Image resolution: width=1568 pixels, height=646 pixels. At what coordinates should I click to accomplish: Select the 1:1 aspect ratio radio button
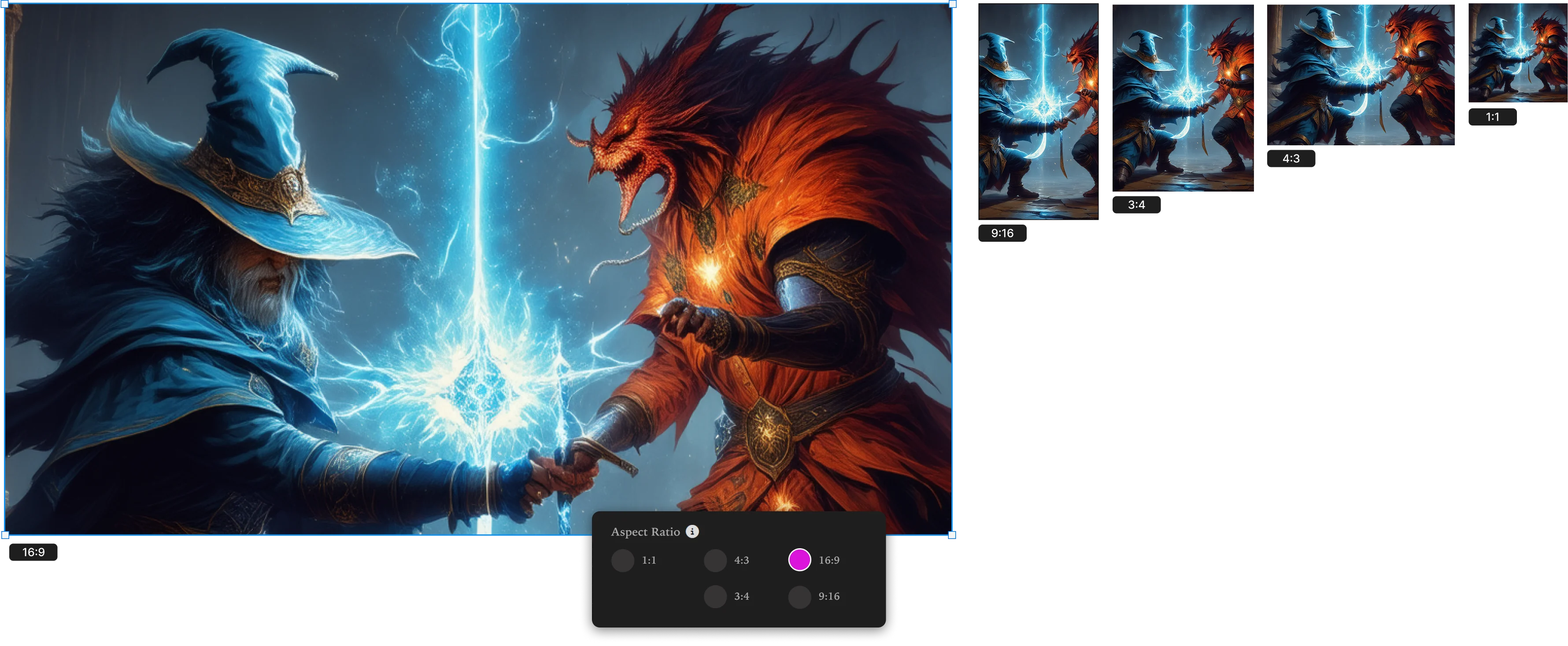point(623,560)
